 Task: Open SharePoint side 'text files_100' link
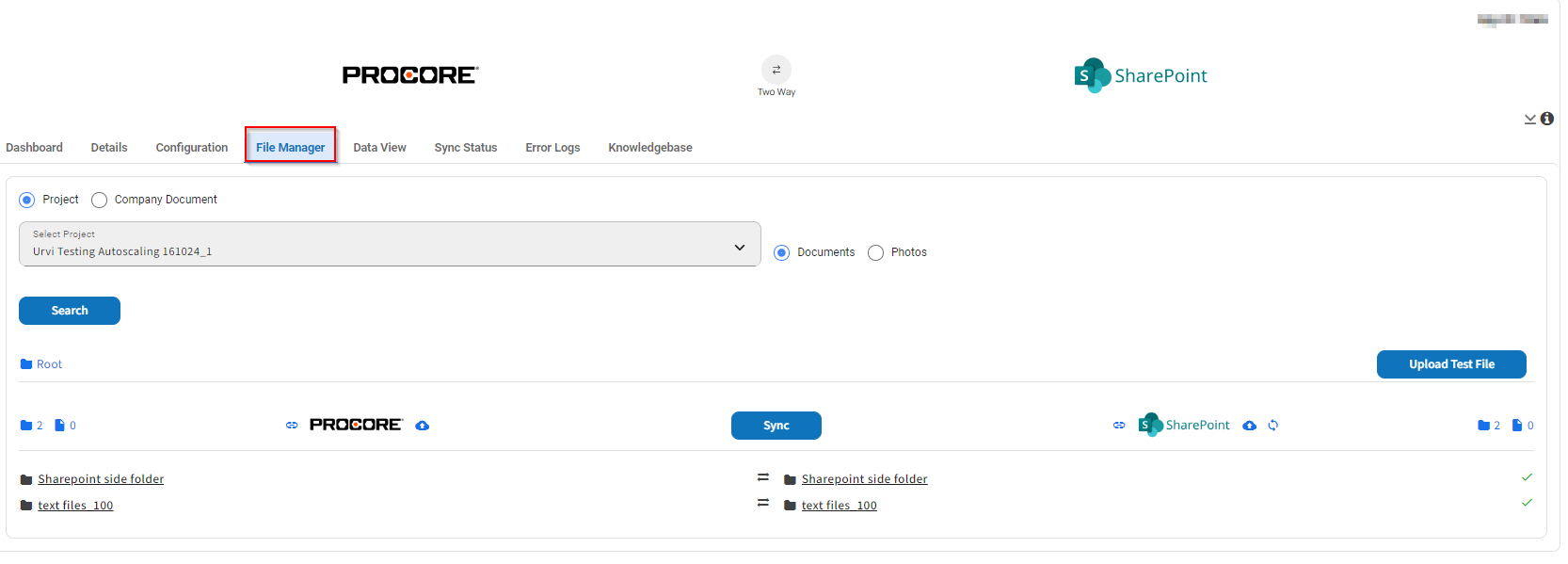(x=840, y=506)
